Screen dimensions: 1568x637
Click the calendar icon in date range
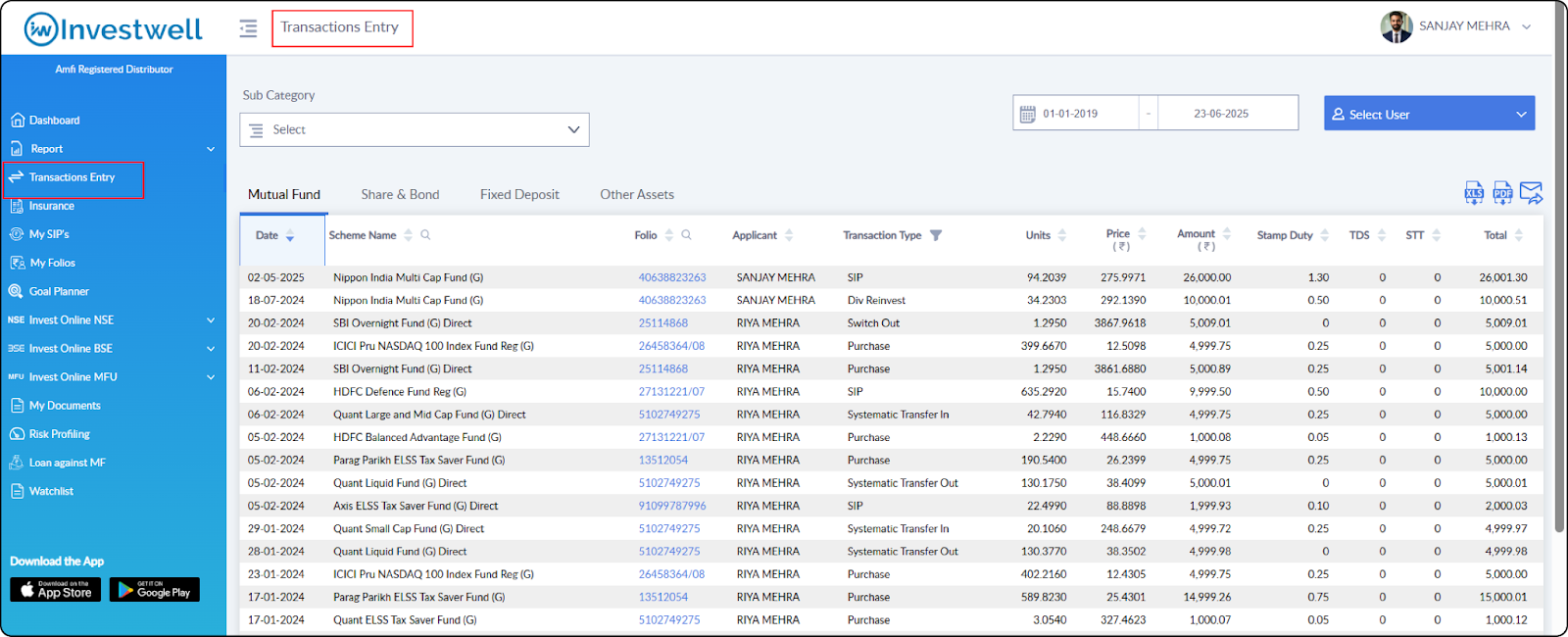[1027, 114]
